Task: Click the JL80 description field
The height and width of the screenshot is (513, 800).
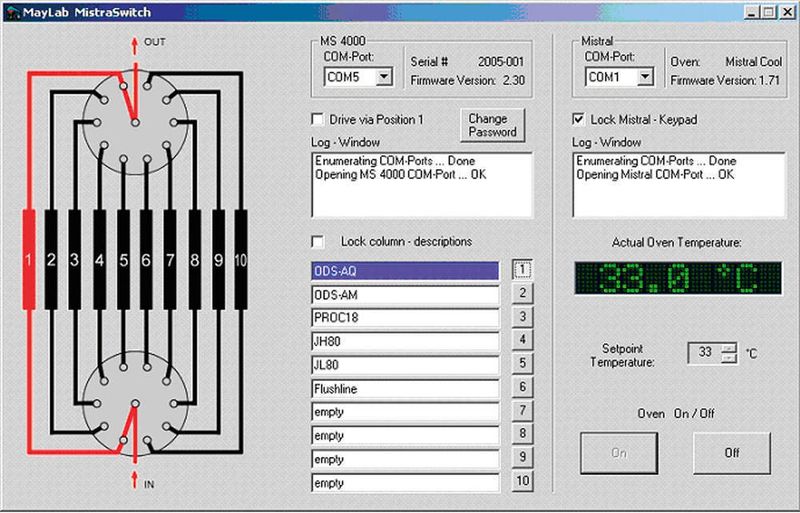Action: click(x=405, y=365)
